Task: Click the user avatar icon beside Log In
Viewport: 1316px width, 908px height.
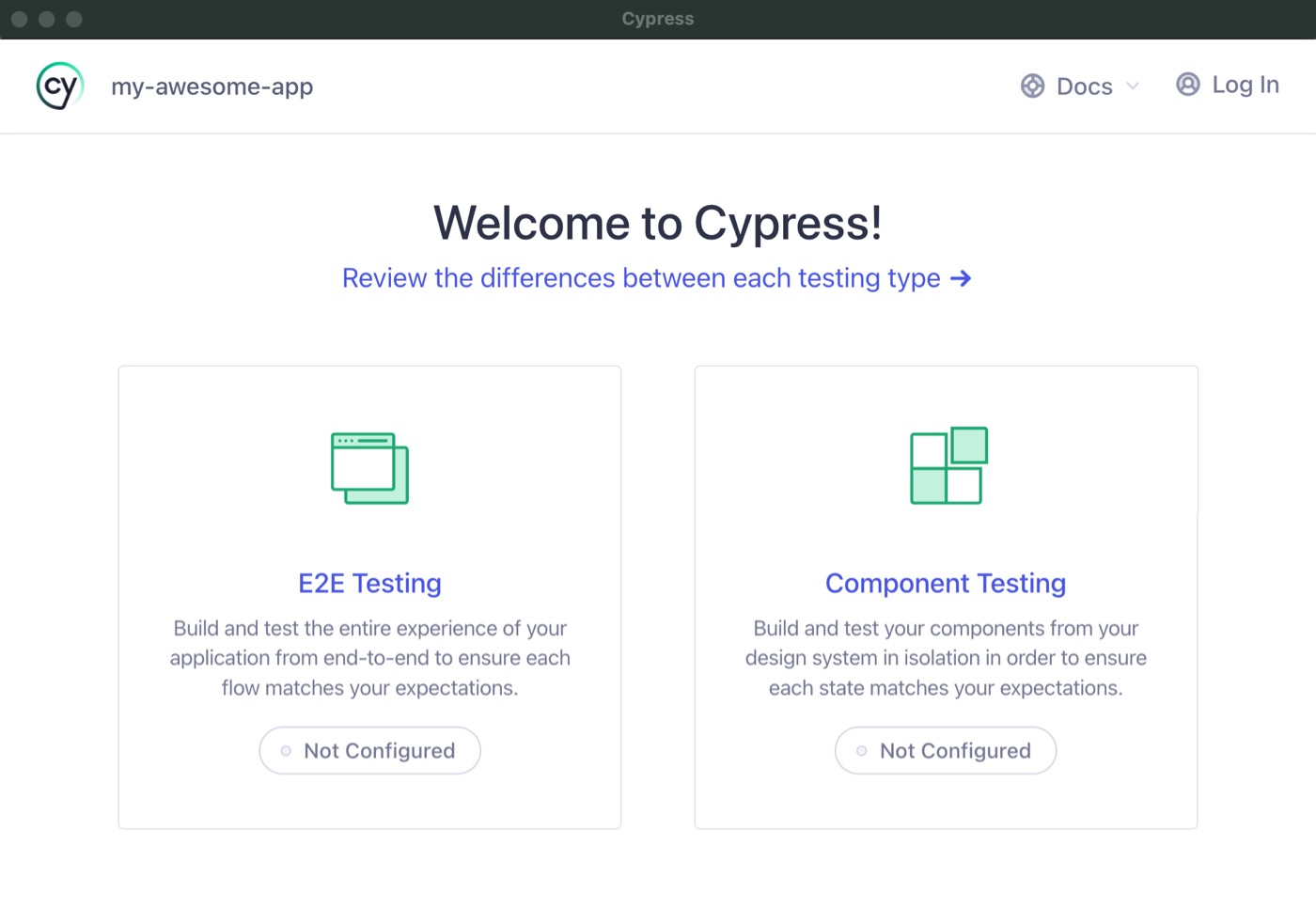Action: pyautogui.click(x=1187, y=85)
